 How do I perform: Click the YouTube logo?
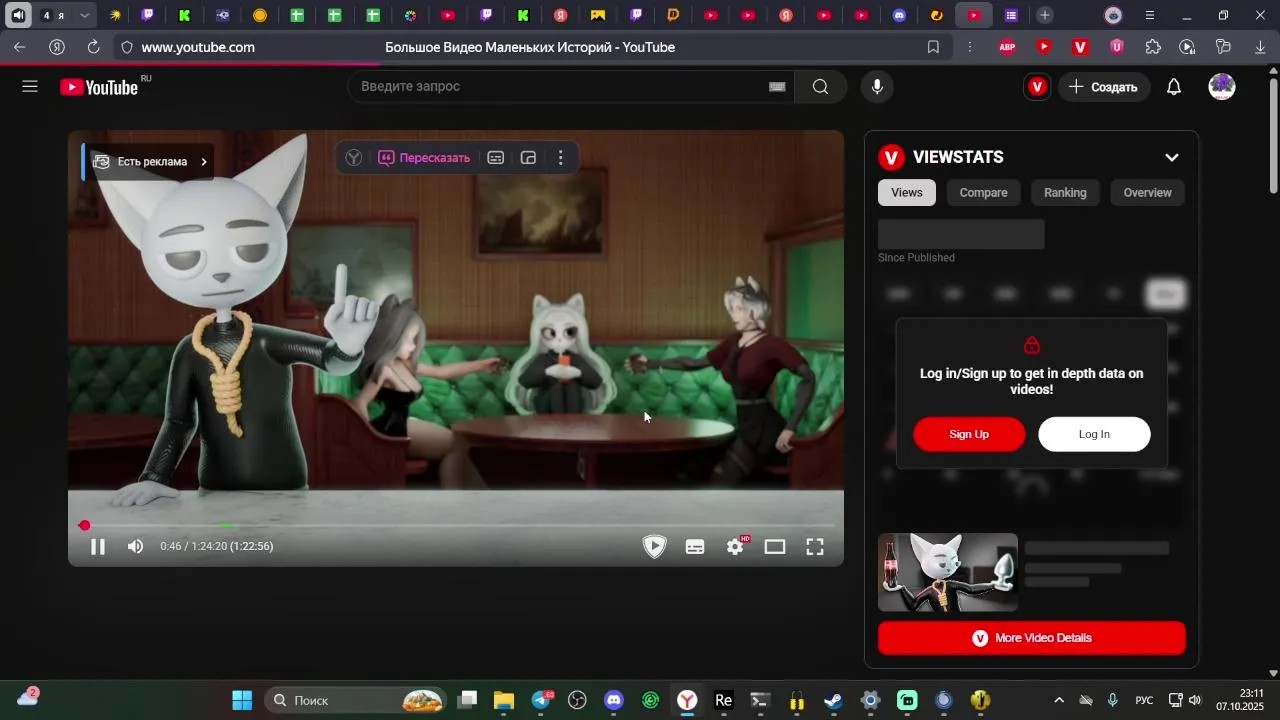pyautogui.click(x=99, y=87)
